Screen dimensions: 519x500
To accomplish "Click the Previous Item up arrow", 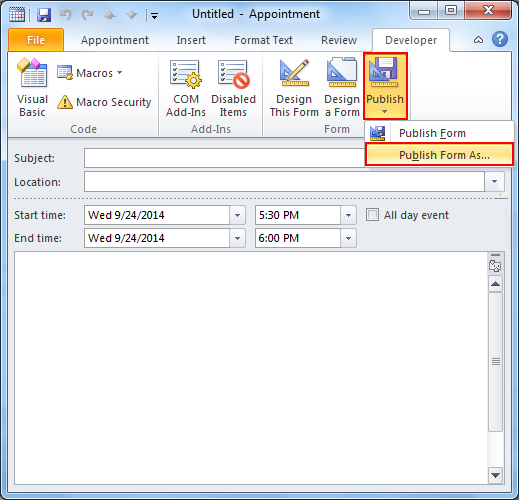I will click(110, 15).
